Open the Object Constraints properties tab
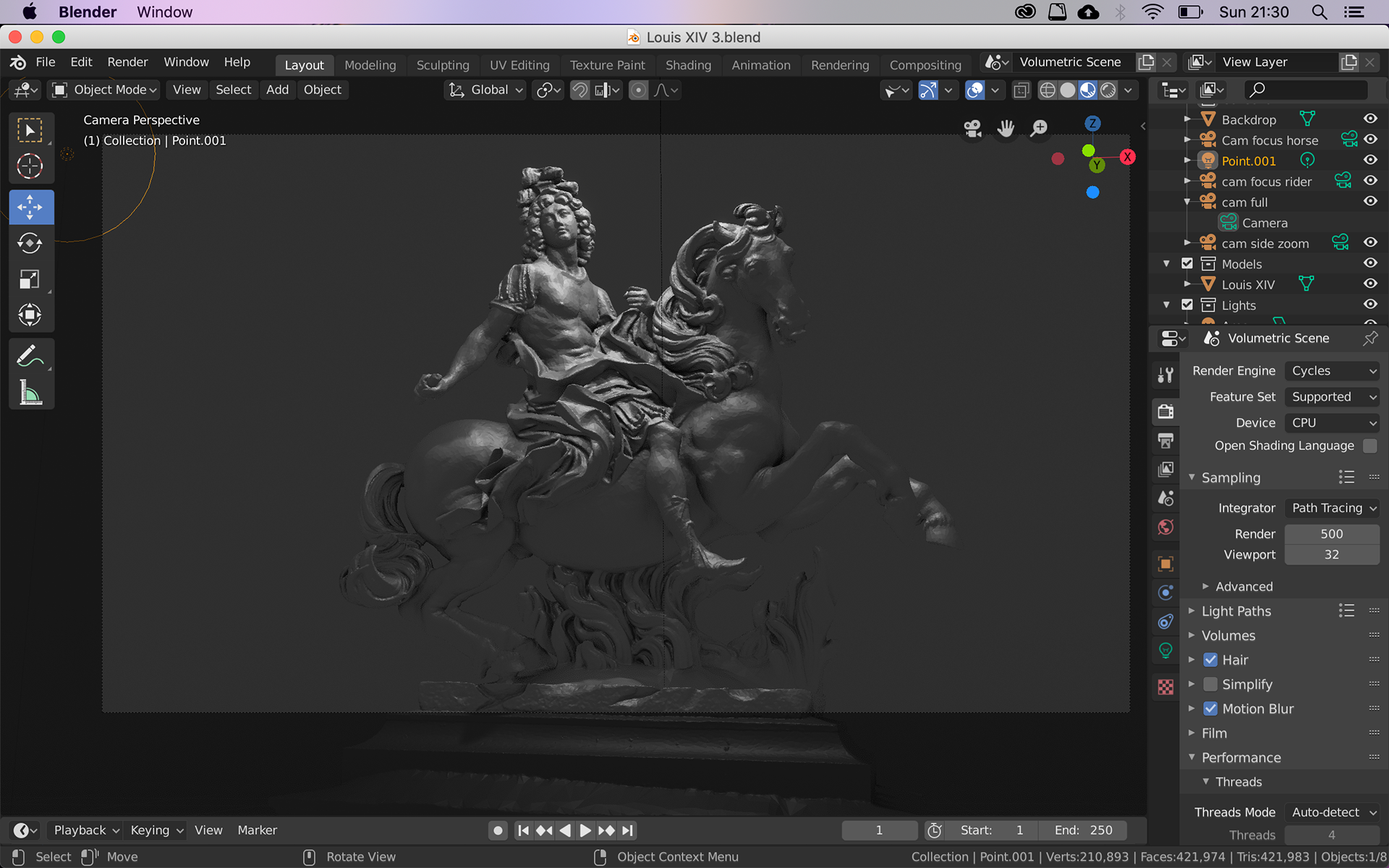 pos(1165,621)
